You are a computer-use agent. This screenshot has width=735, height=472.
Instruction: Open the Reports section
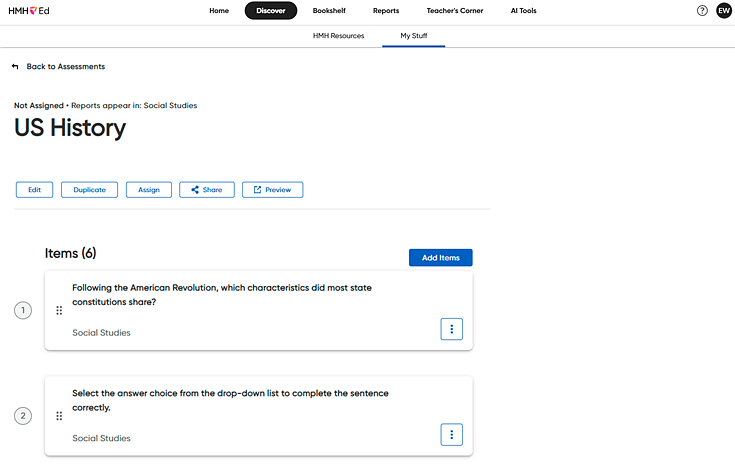click(x=386, y=11)
